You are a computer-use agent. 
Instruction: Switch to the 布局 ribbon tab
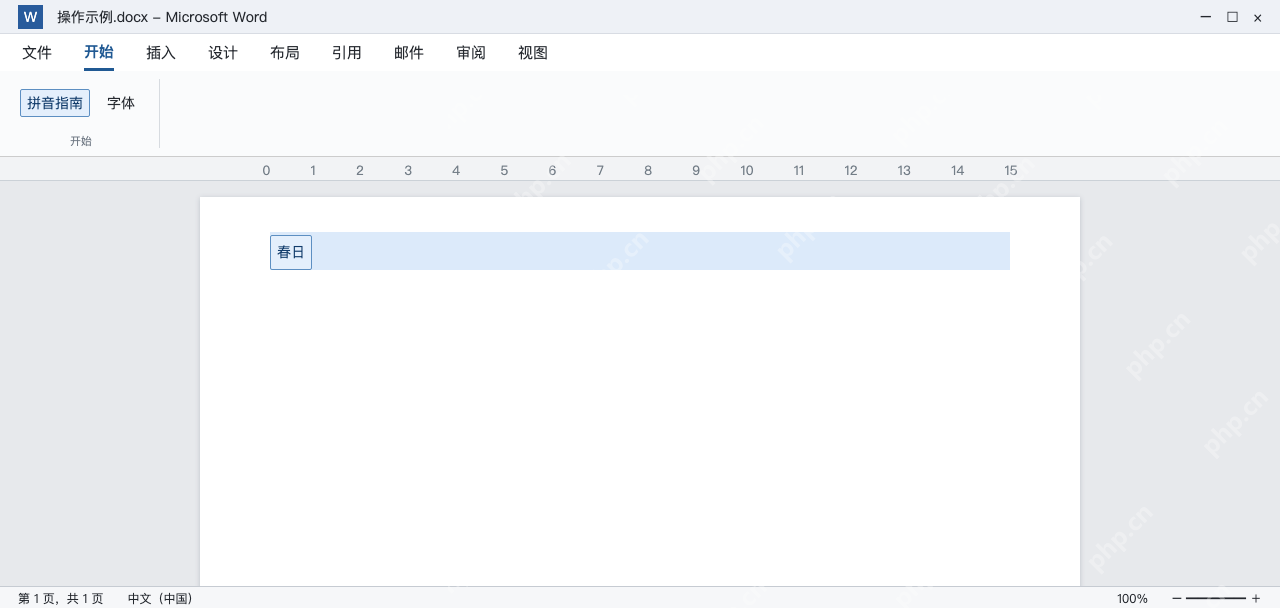[285, 53]
